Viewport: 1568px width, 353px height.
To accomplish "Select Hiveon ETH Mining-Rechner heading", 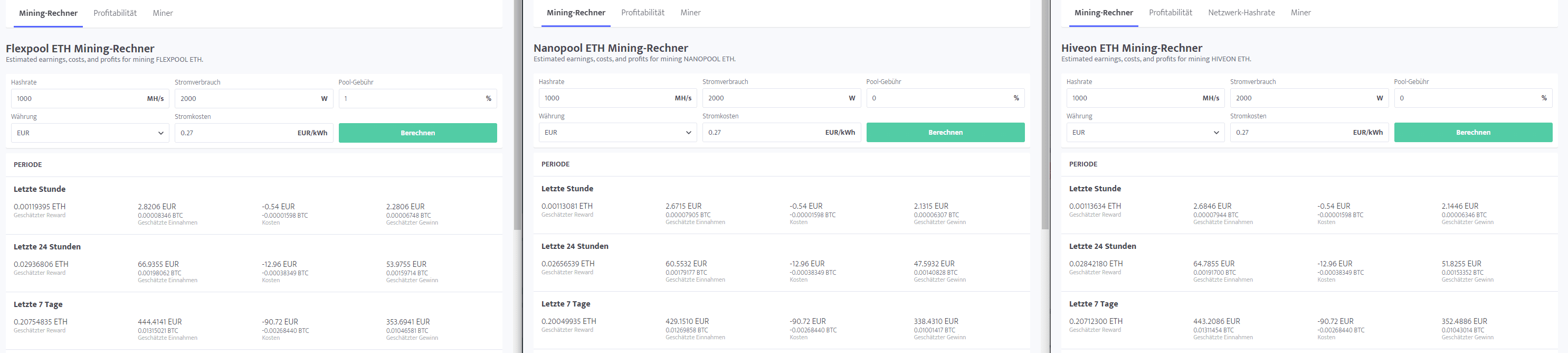I will coord(1132,48).
